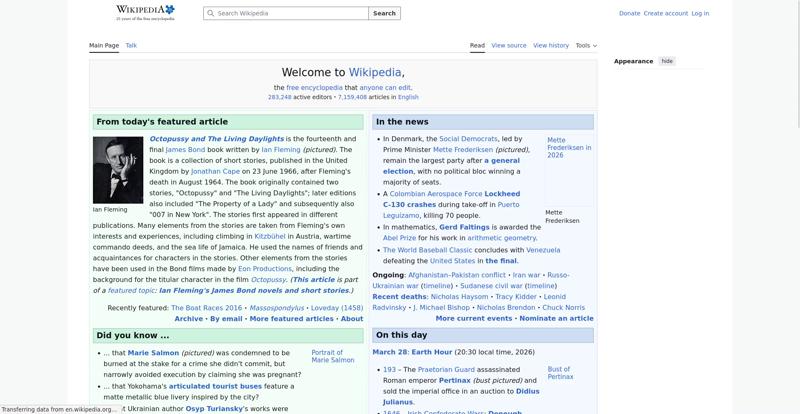Open the More featured articles link
This screenshot has width=800, height=414.
(291, 319)
